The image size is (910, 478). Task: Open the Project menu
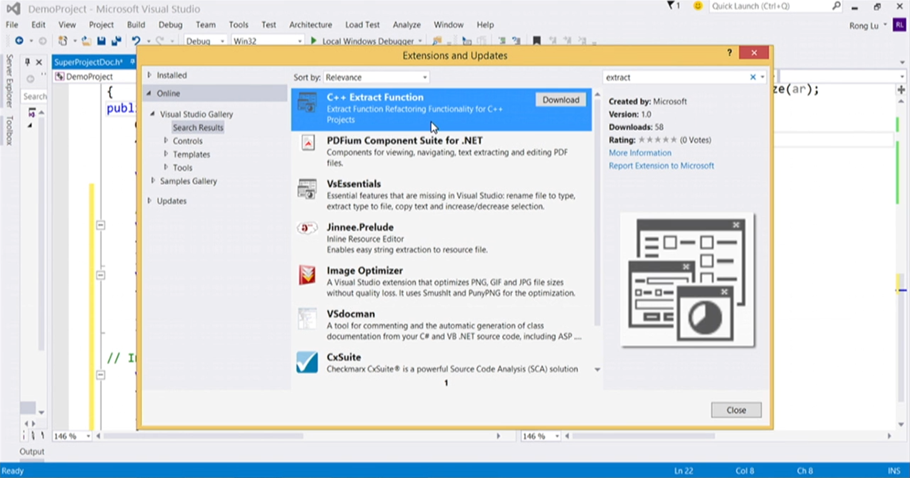point(101,24)
